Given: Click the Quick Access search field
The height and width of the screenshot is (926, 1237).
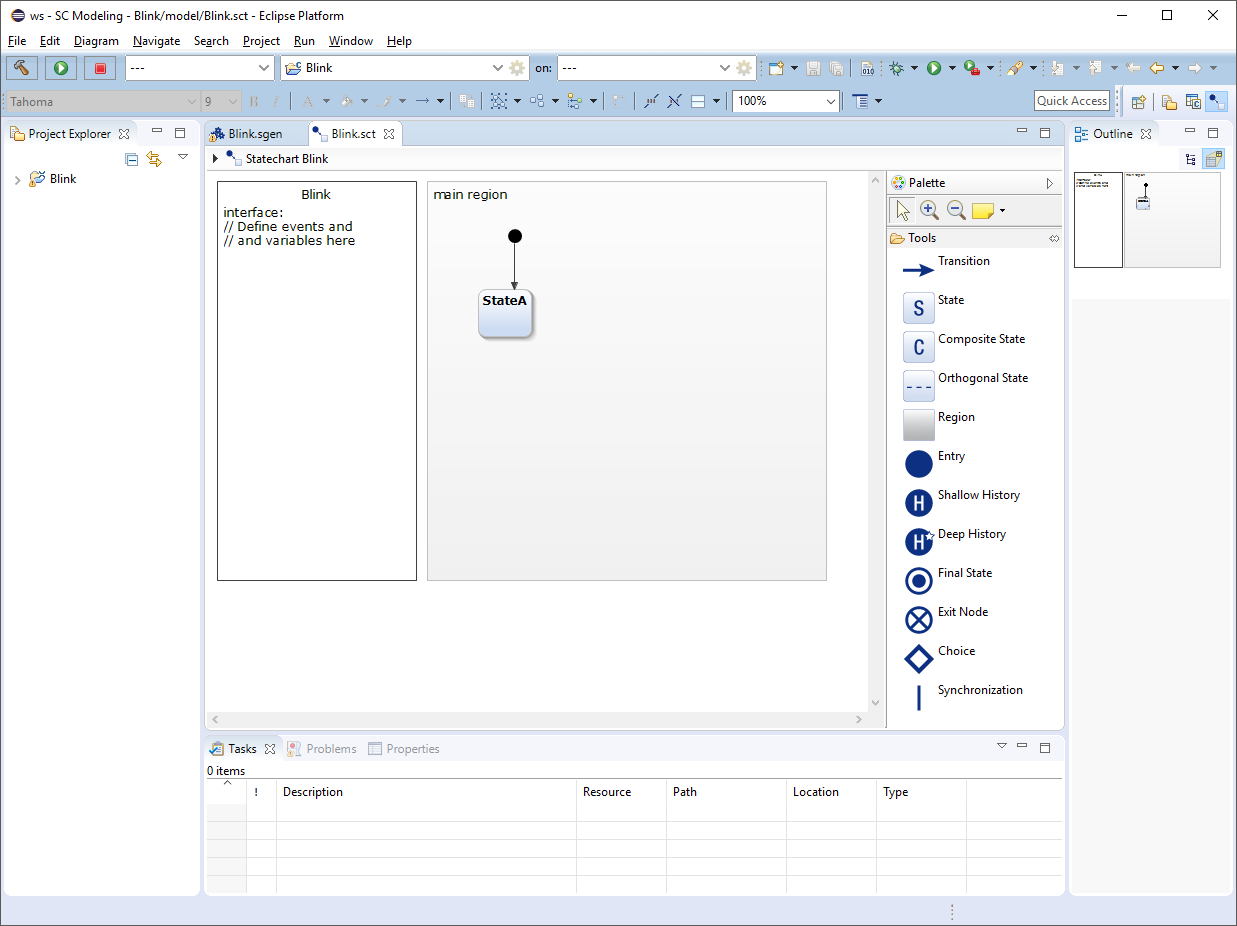Looking at the screenshot, I should pyautogui.click(x=1071, y=101).
